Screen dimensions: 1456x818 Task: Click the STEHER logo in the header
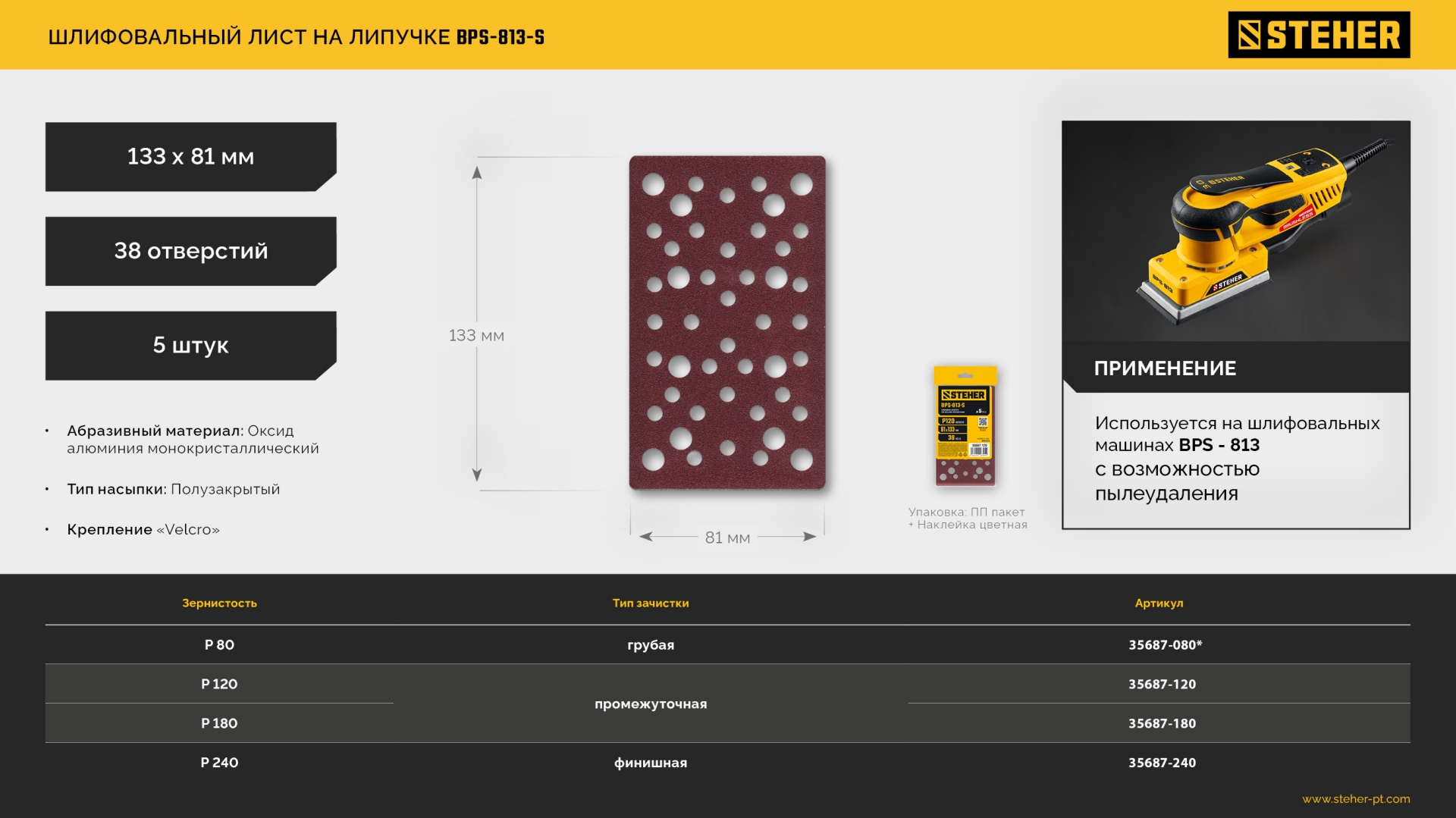(1319, 35)
